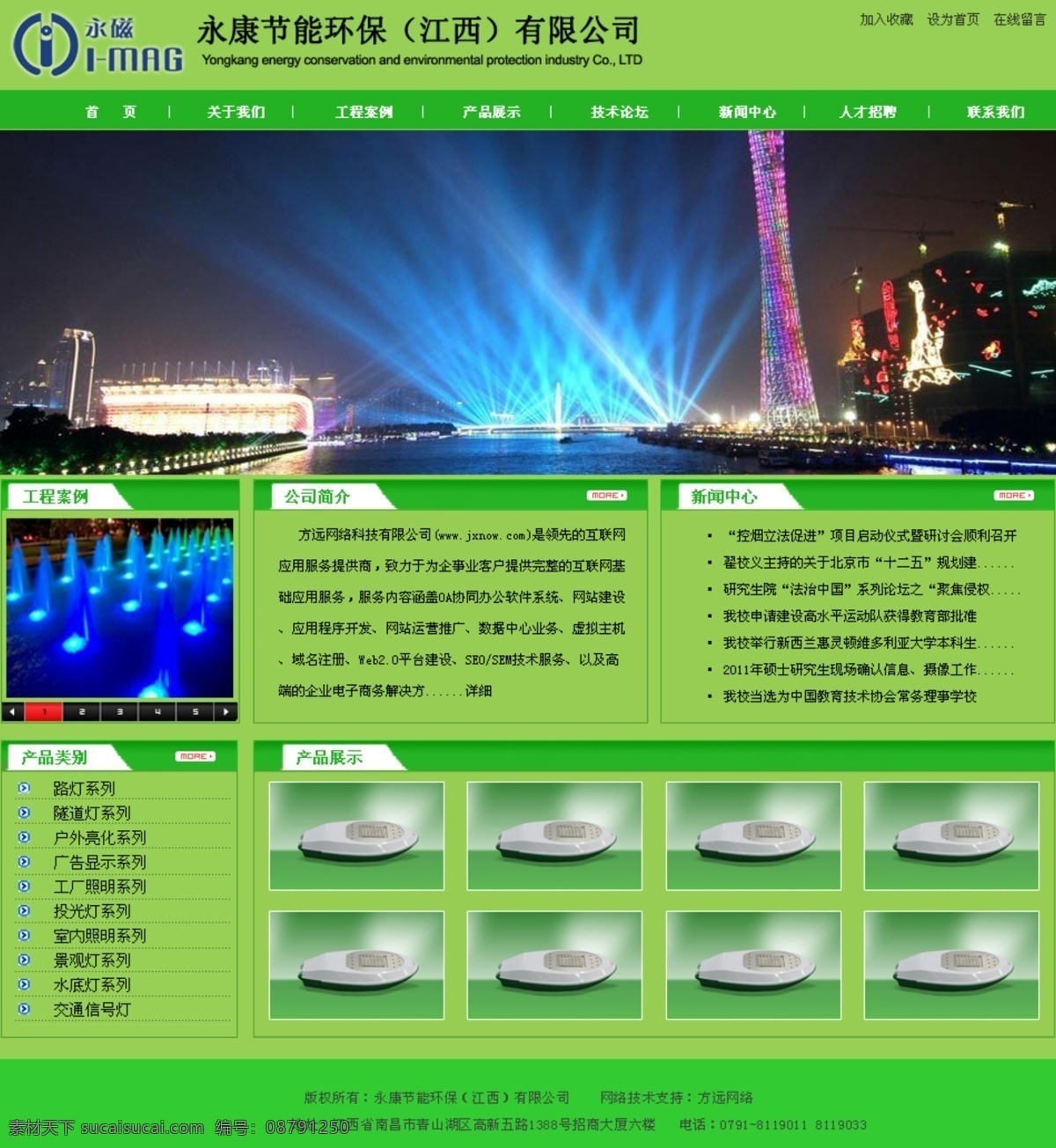Open news item 研究生院 法治中国 系列论坛
Image resolution: width=1056 pixels, height=1148 pixels.
pyautogui.click(x=872, y=589)
